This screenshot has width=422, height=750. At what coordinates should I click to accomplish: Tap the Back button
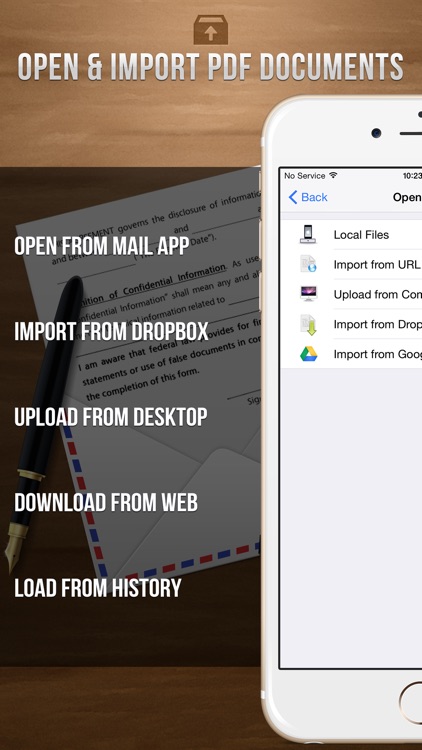(x=308, y=197)
